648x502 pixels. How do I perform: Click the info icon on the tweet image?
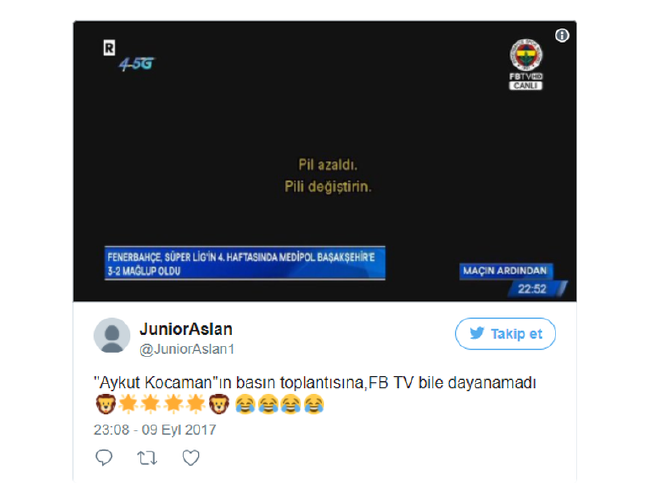coord(562,36)
